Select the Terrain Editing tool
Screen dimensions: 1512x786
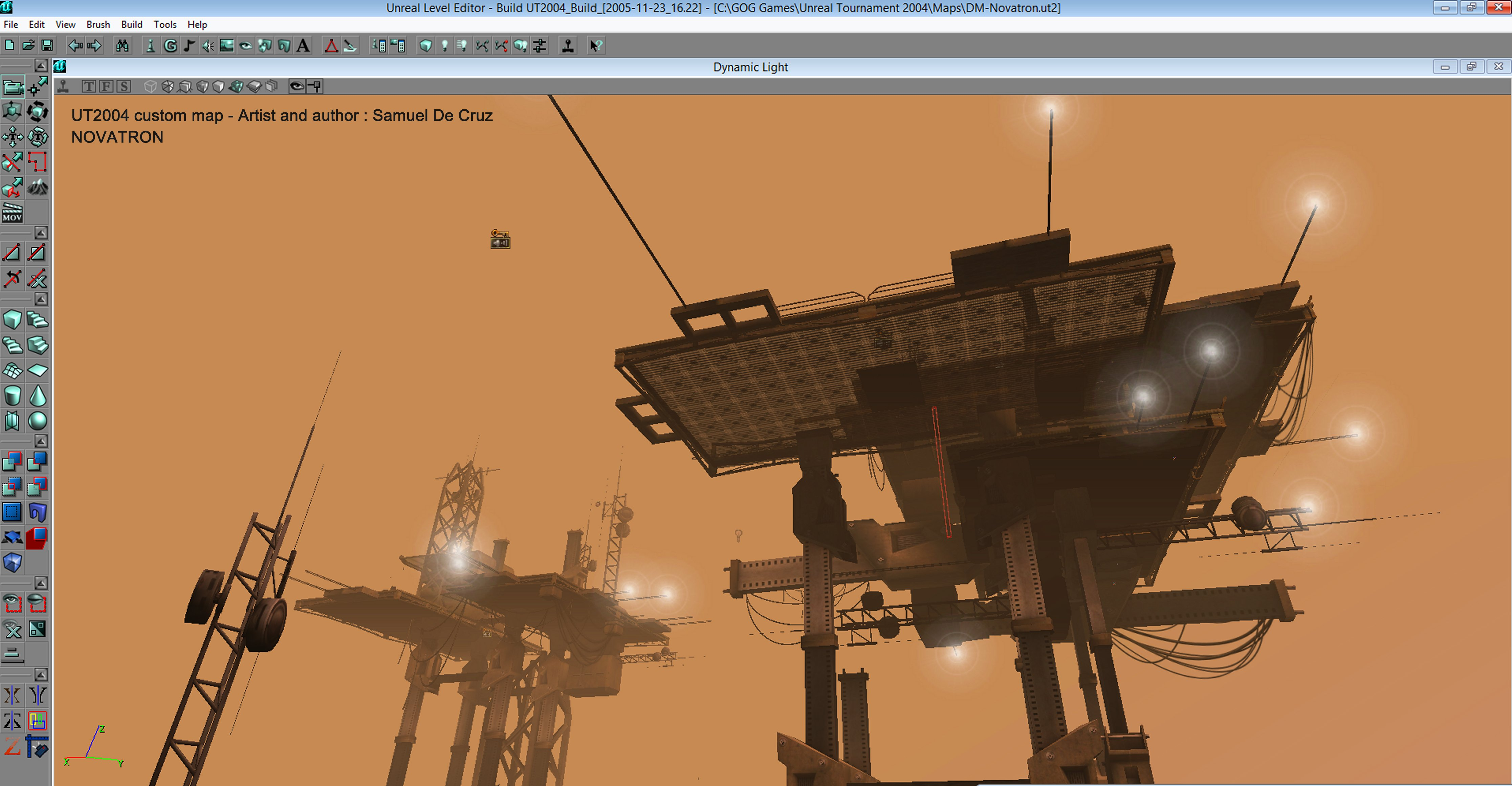coord(37,188)
